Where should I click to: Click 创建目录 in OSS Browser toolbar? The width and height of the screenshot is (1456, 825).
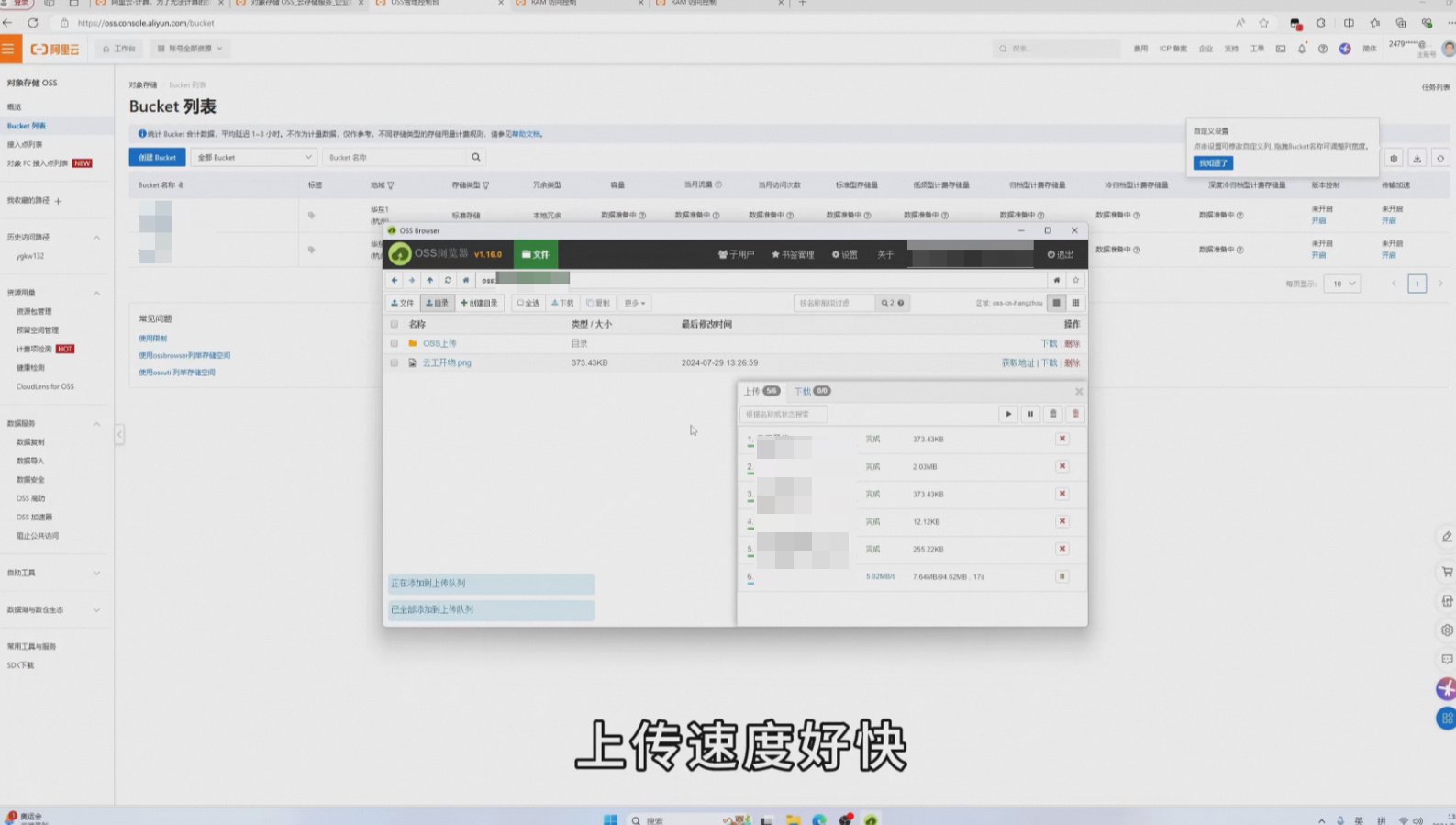click(x=480, y=303)
